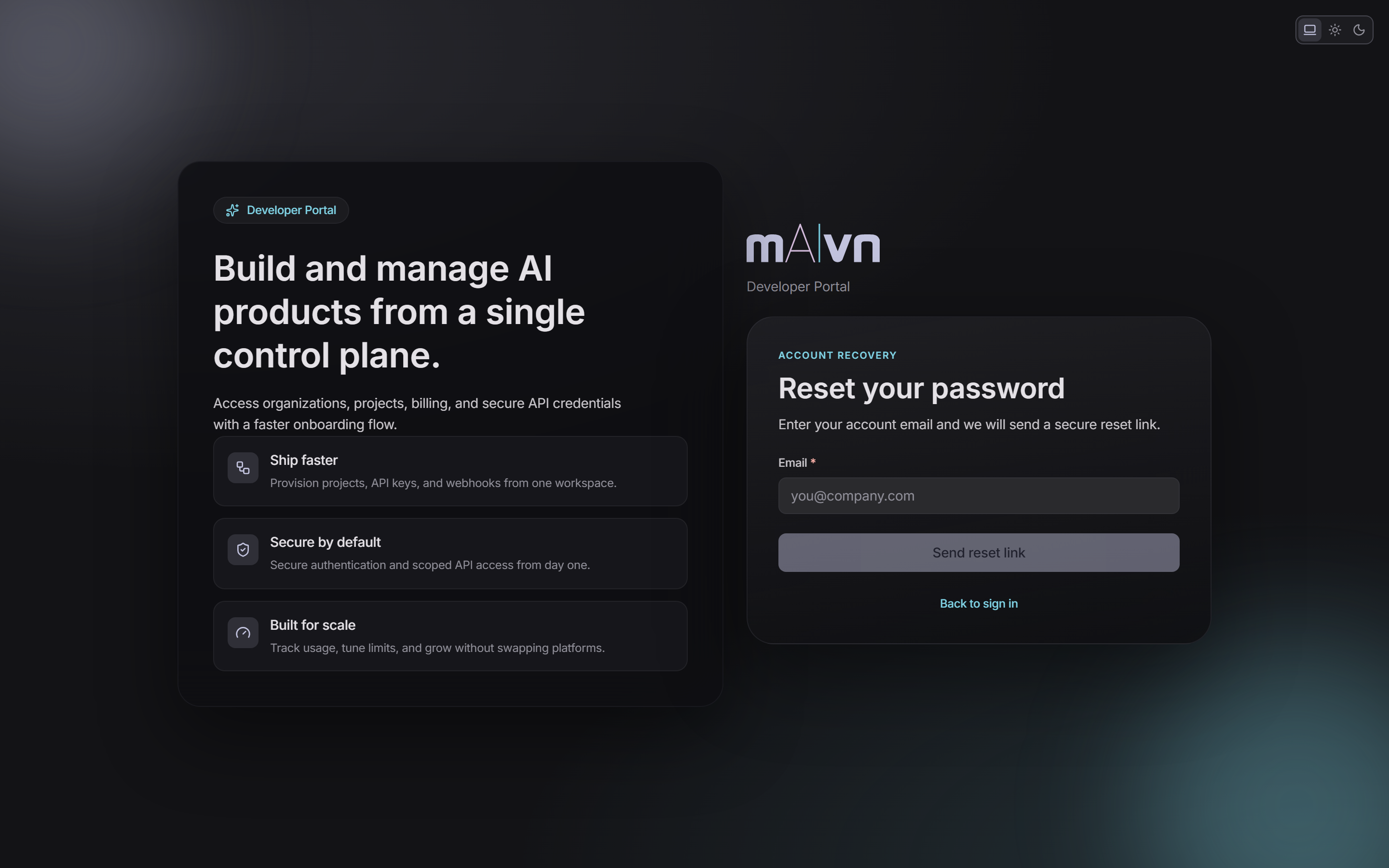The height and width of the screenshot is (868, 1389).
Task: Click the ACCOUNT RECOVERY label
Action: tap(837, 355)
